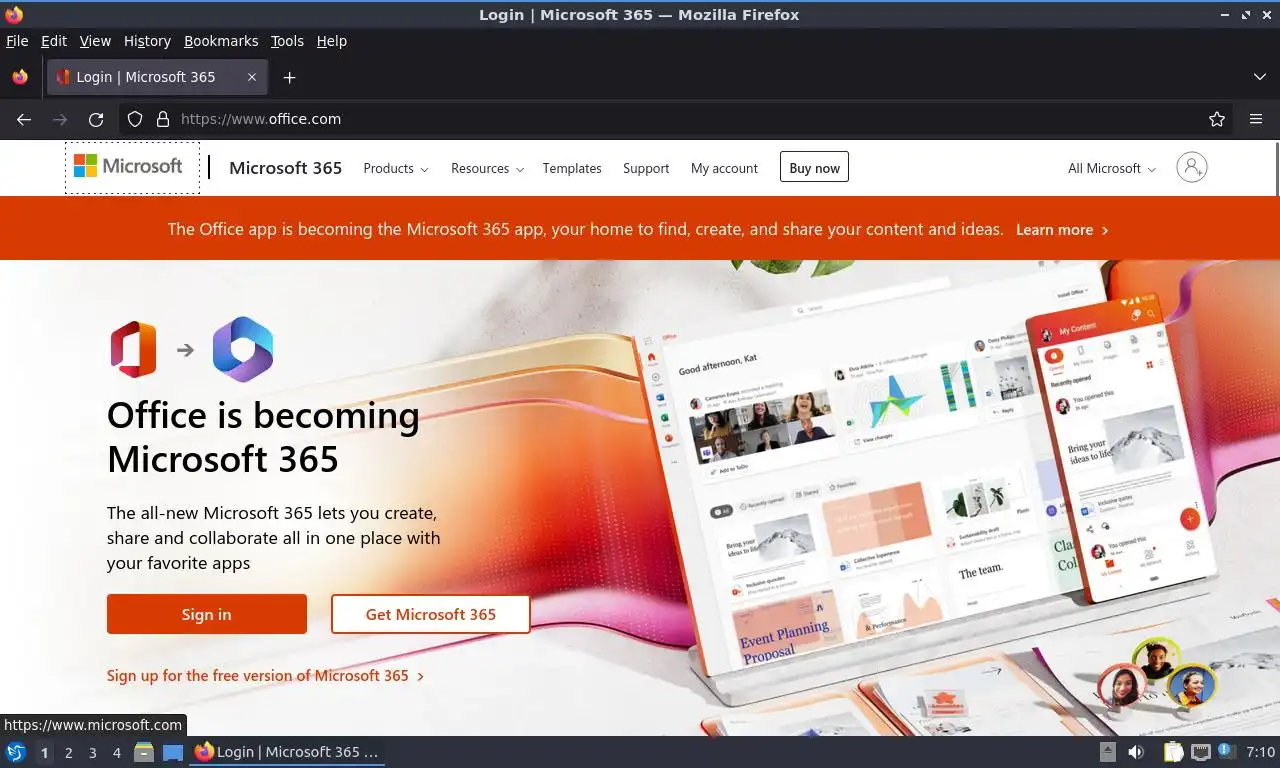Open the File menu
The width and height of the screenshot is (1280, 768).
(17, 41)
